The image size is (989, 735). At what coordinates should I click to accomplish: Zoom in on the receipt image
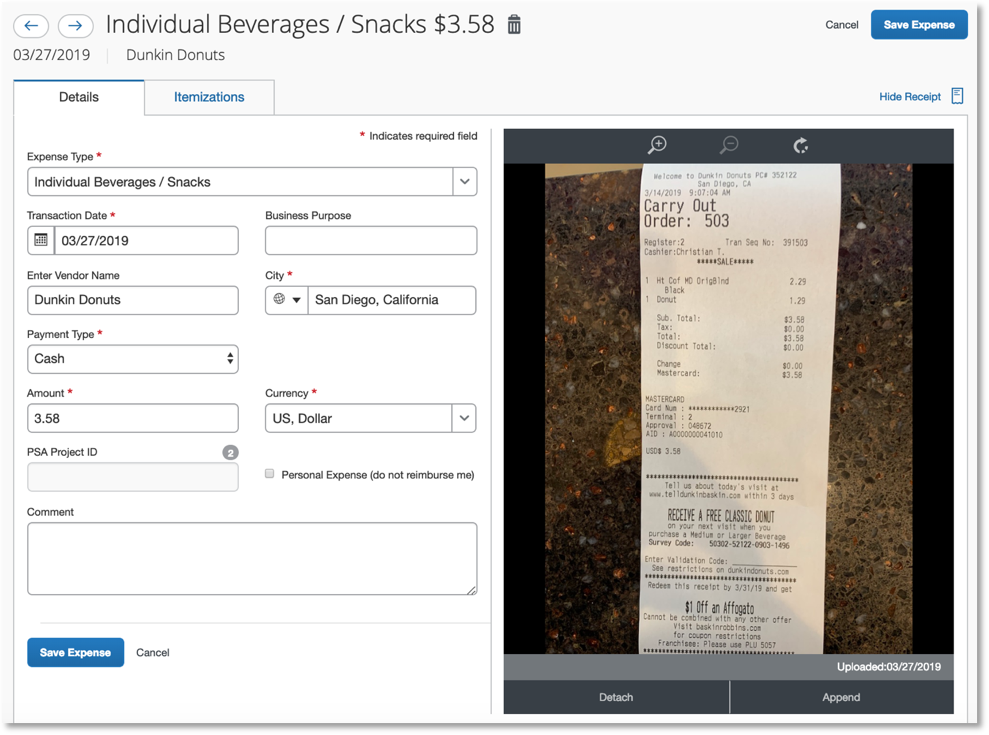[657, 145]
